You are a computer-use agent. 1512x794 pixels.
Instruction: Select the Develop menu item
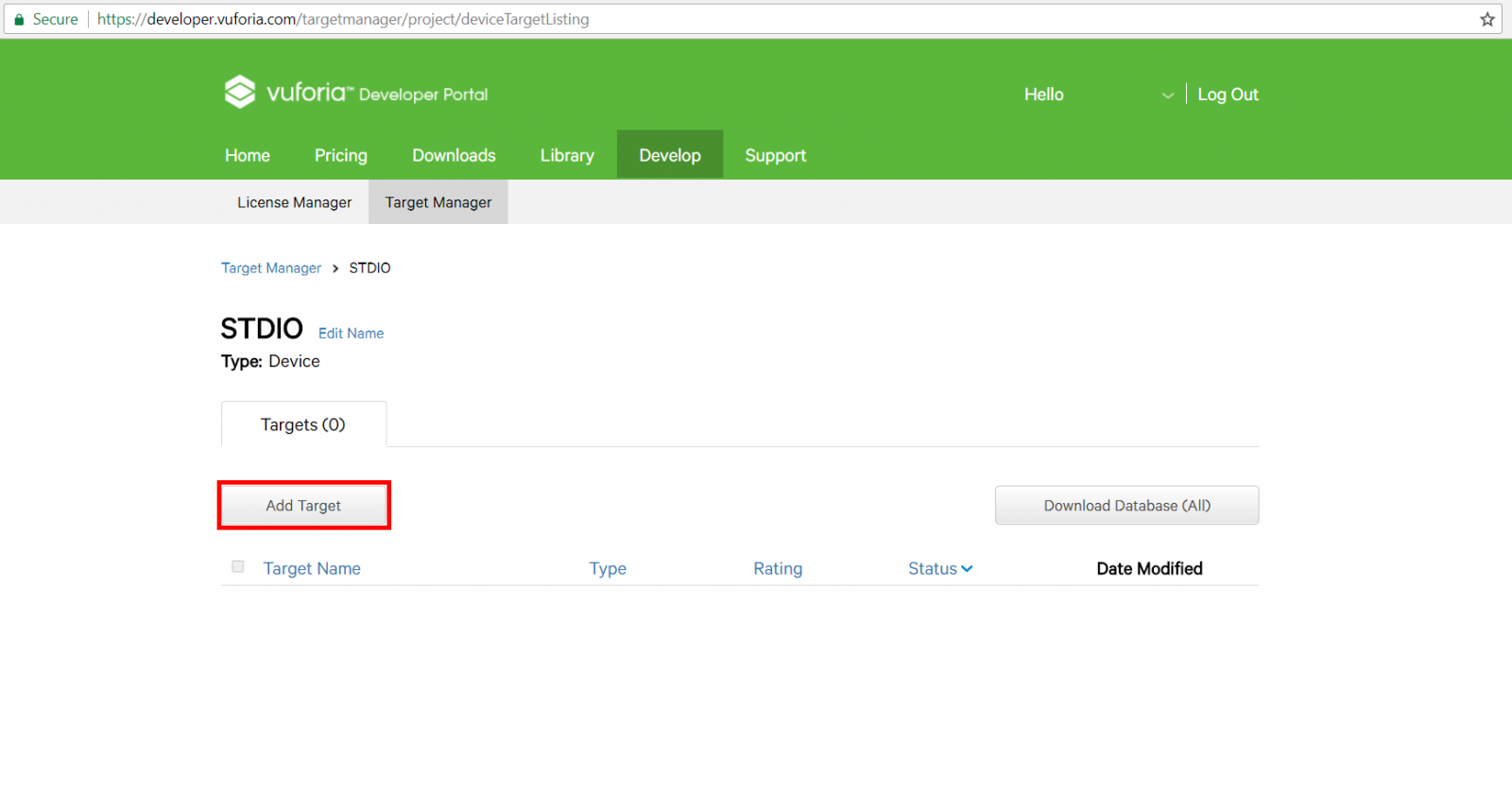coord(670,154)
